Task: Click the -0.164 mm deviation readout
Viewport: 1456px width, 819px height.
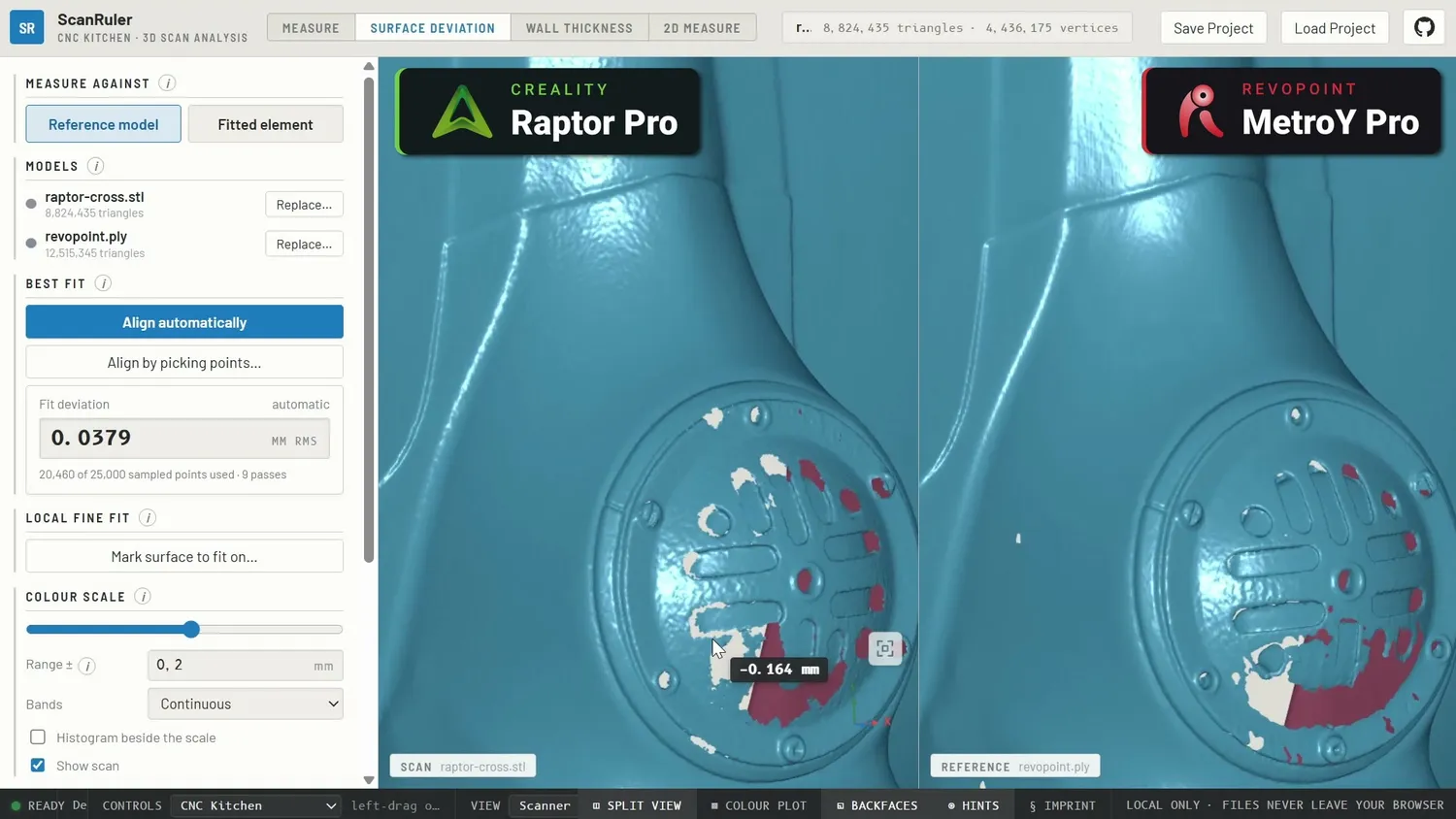Action: [779, 670]
